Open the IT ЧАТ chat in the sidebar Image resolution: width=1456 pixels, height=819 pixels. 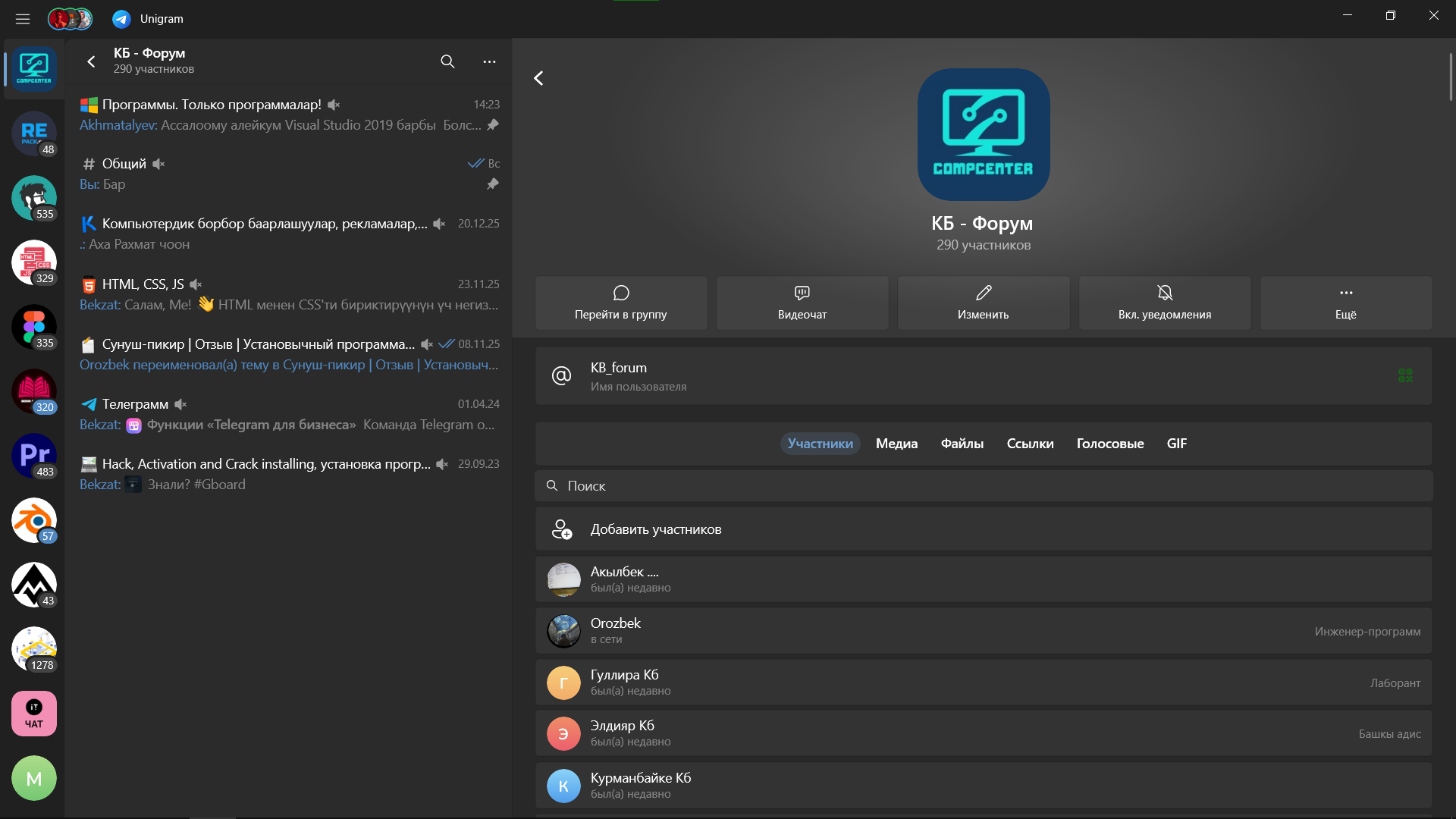(33, 713)
